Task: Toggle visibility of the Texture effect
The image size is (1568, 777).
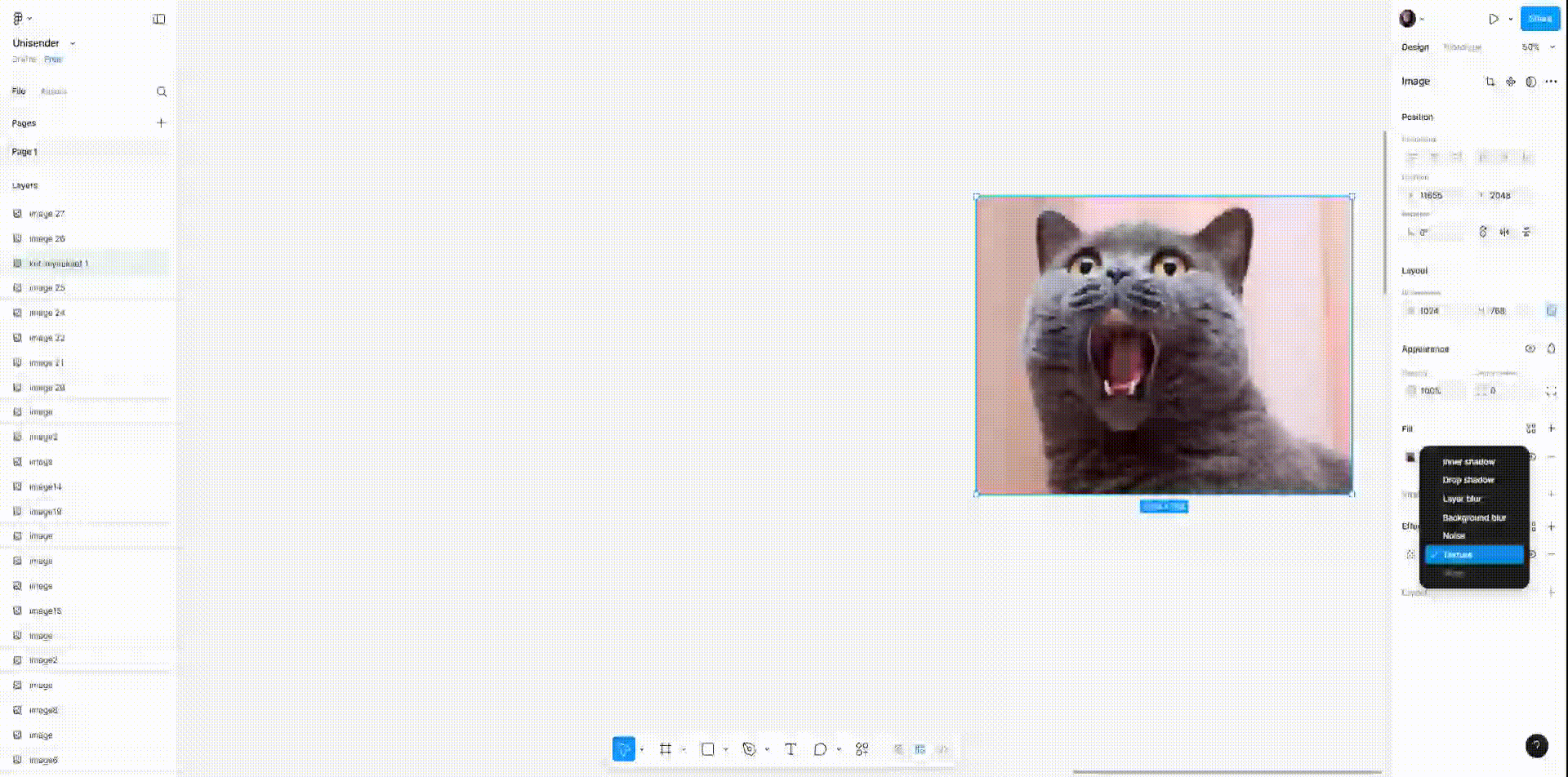Action: click(1533, 554)
